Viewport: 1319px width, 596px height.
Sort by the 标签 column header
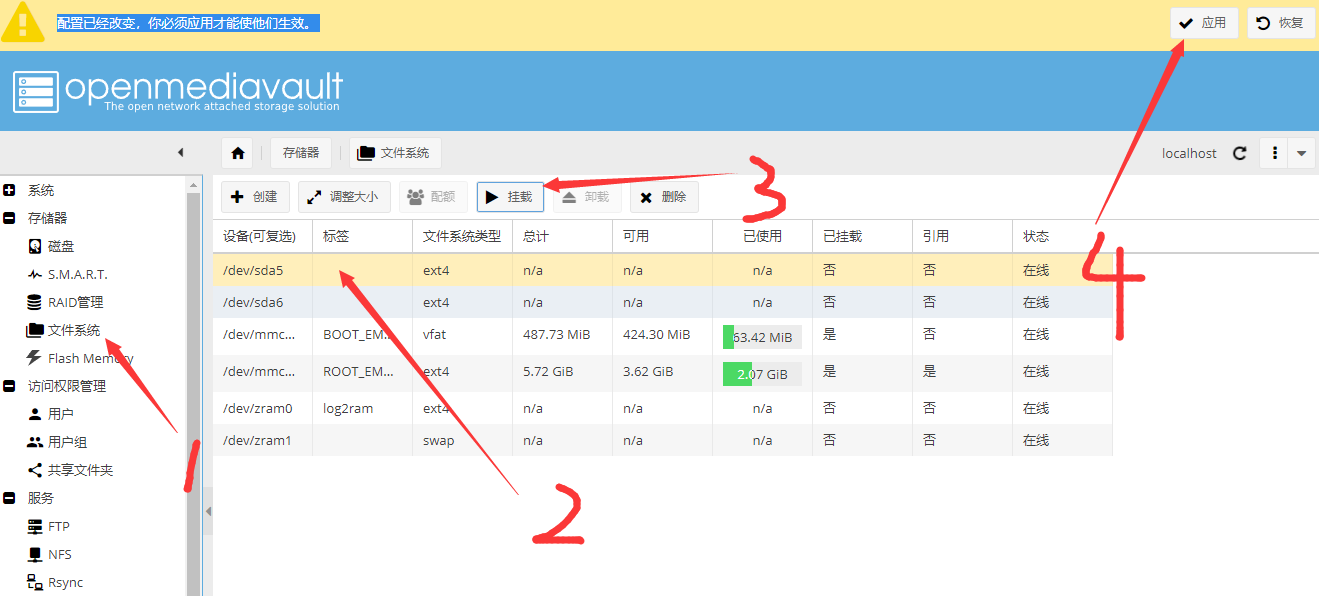(362, 236)
